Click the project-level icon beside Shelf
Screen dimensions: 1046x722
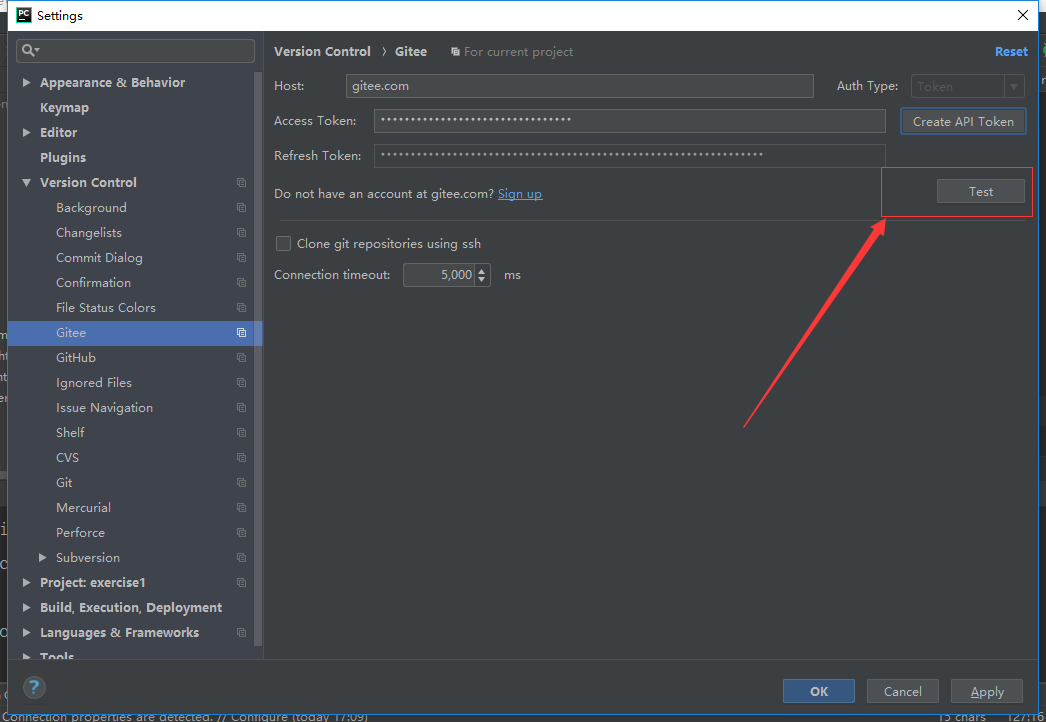pos(241,433)
